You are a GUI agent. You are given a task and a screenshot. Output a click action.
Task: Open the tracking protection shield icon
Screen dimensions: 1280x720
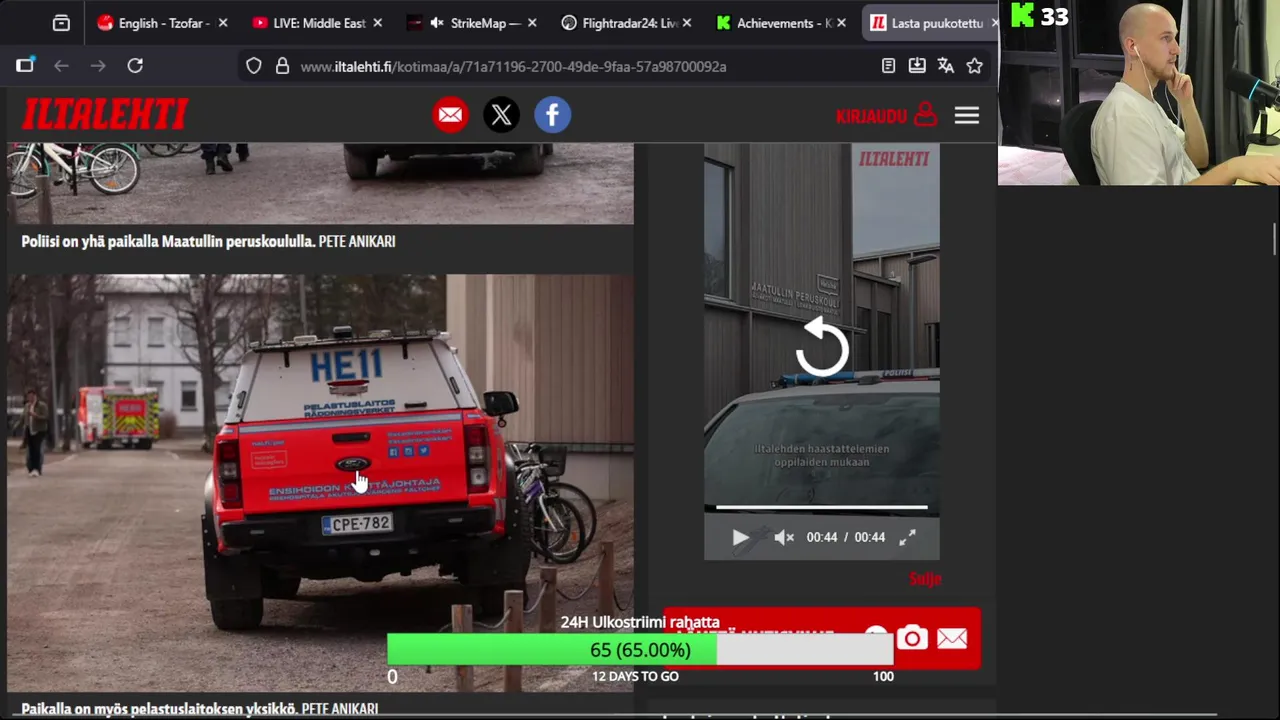(x=254, y=66)
